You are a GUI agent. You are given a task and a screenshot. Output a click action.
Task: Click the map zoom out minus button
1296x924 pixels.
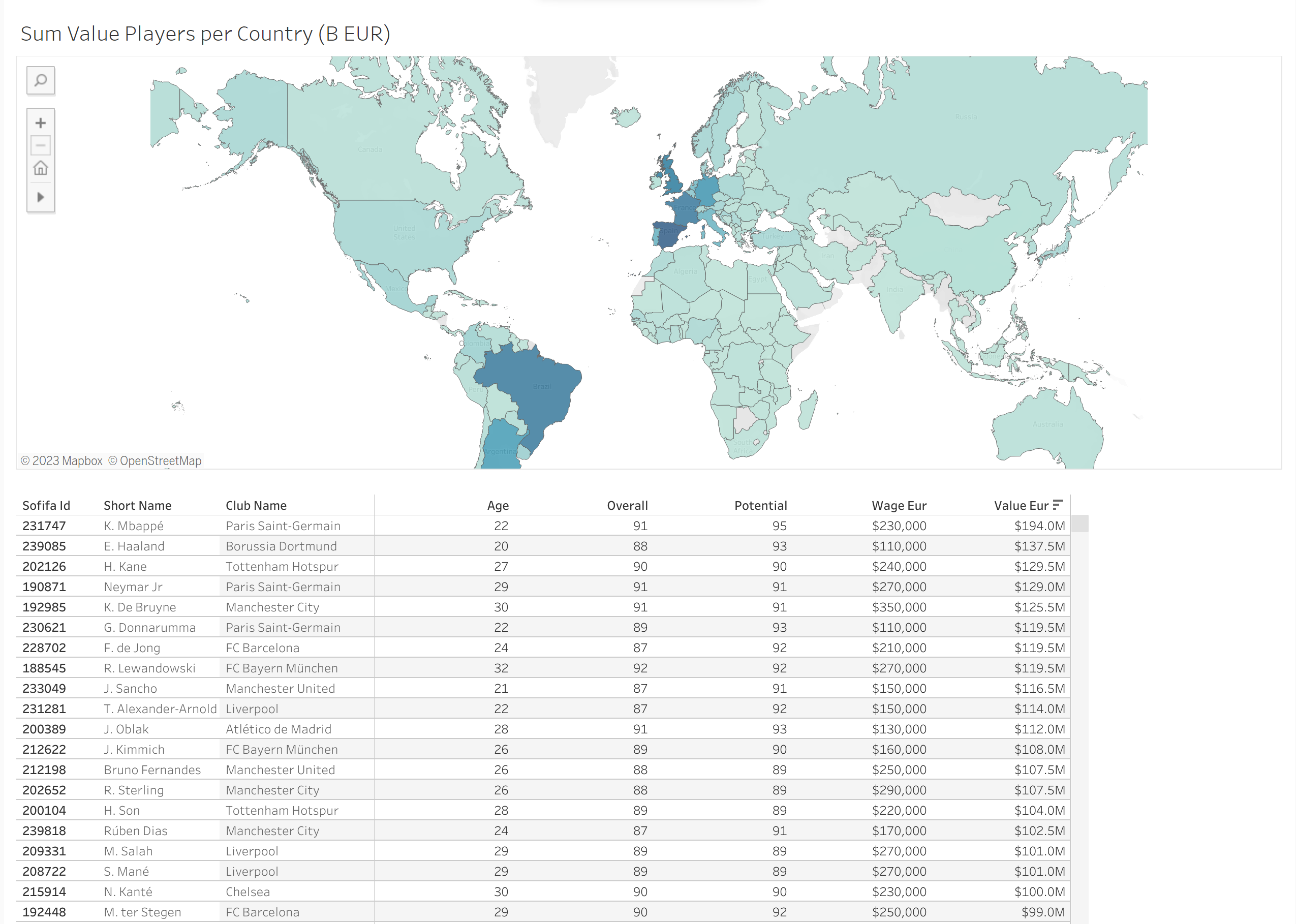40,146
